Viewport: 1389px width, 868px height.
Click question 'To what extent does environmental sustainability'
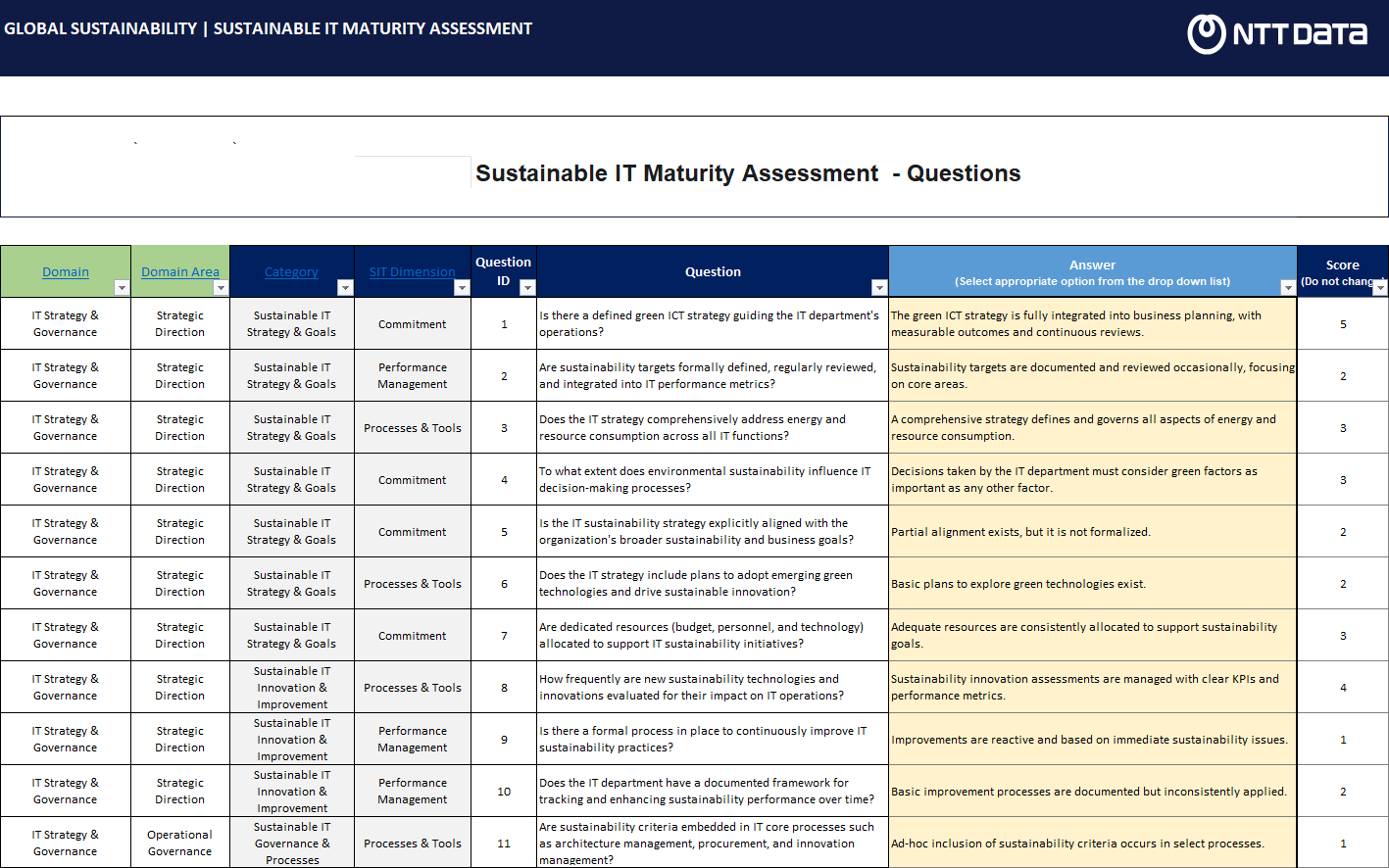(713, 479)
